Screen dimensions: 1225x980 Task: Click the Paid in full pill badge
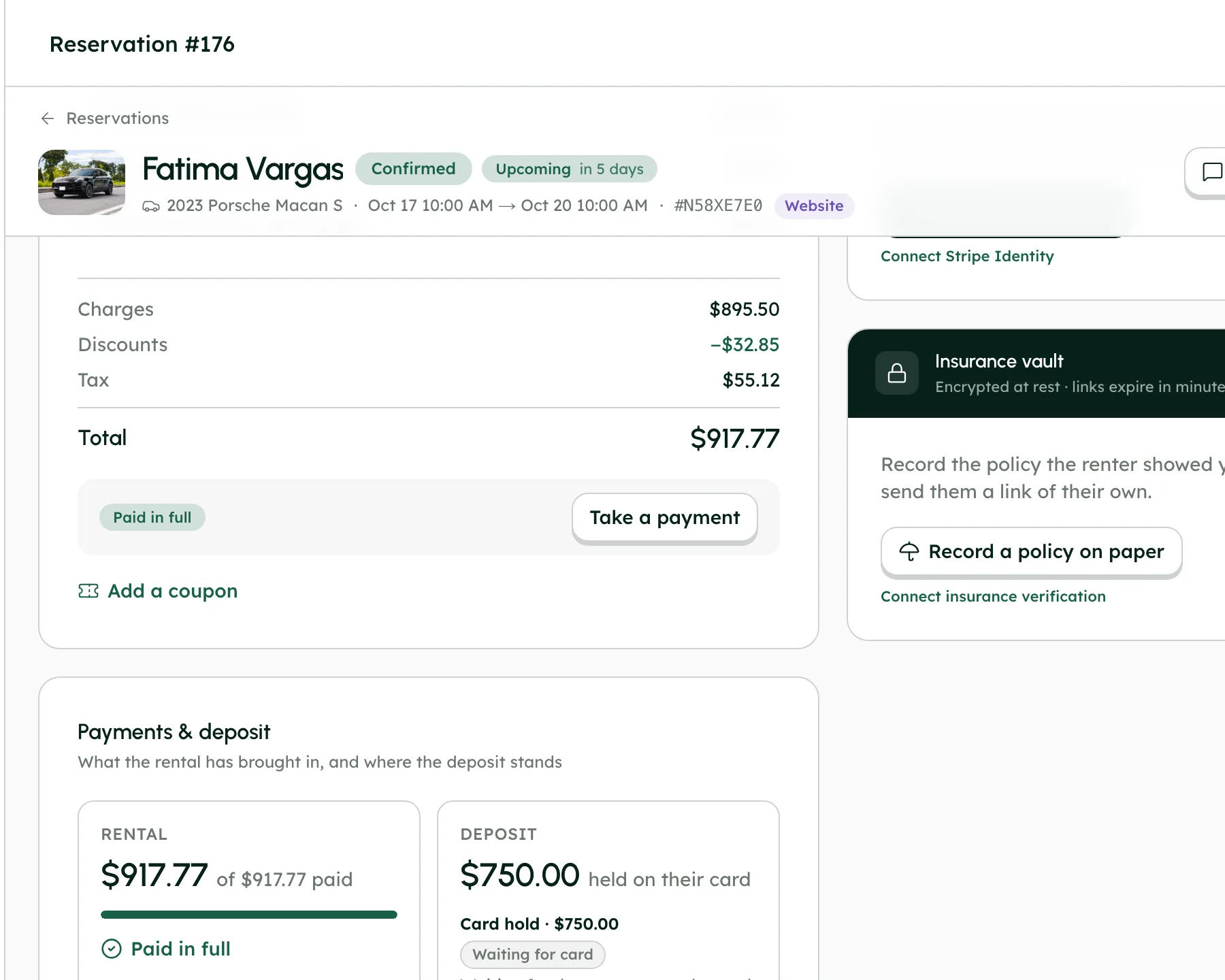[152, 517]
